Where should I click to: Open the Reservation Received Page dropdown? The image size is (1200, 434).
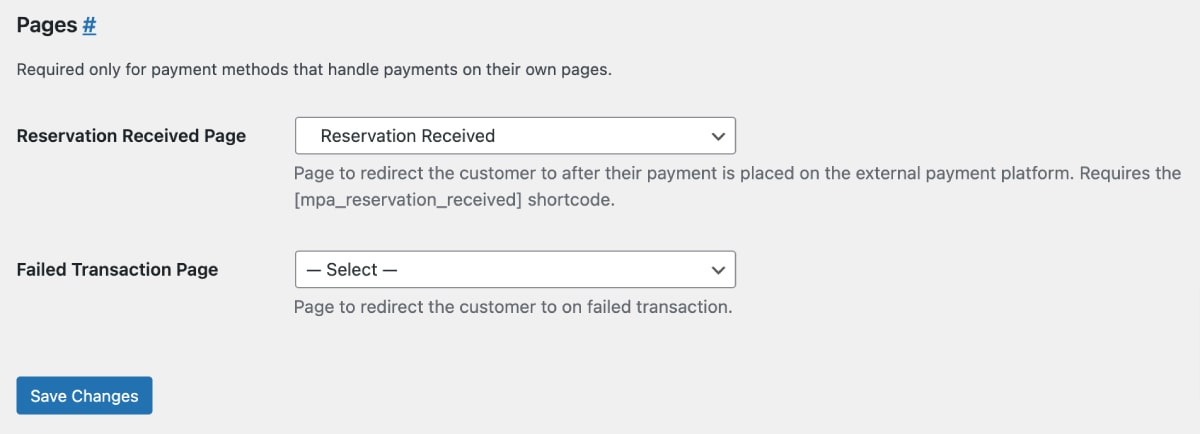click(x=515, y=136)
